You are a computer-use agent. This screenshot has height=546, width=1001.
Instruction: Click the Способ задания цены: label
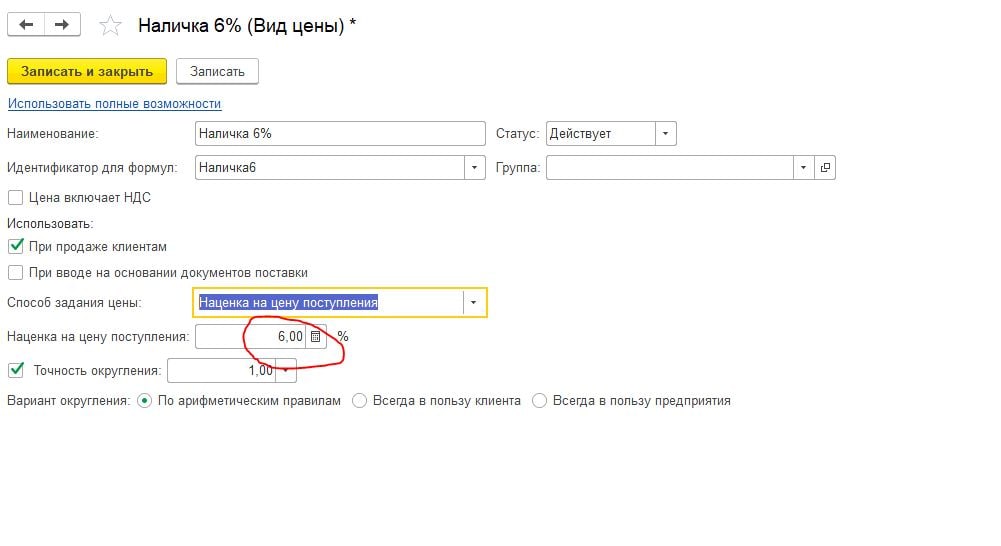74,303
